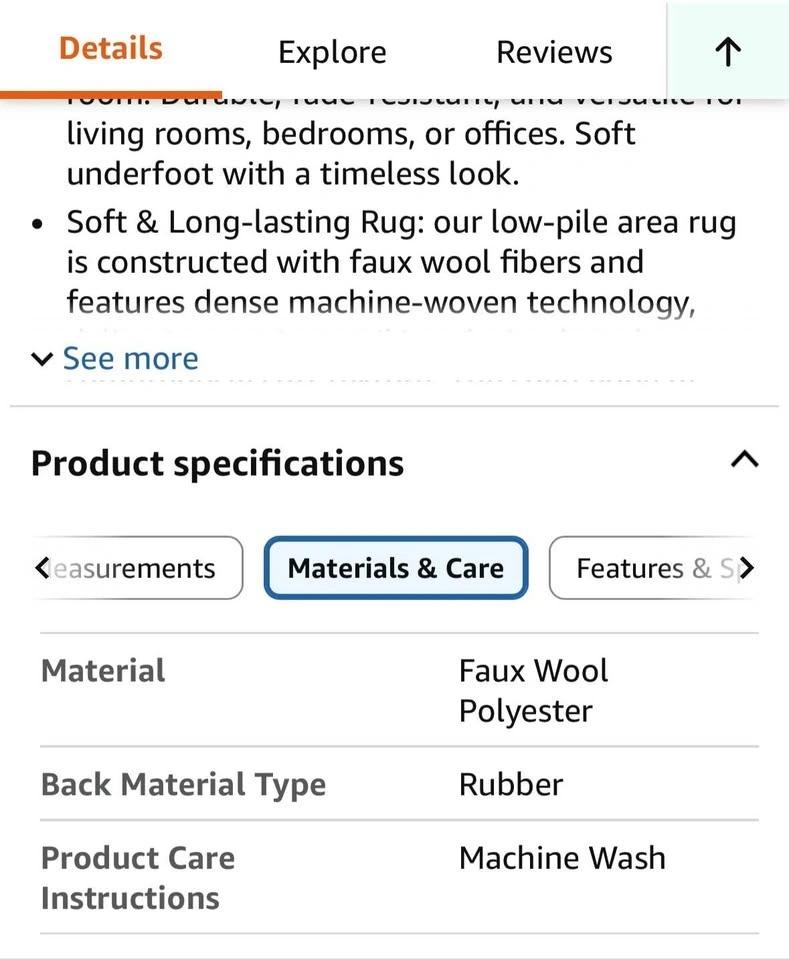Click the Material row label

[103, 670]
